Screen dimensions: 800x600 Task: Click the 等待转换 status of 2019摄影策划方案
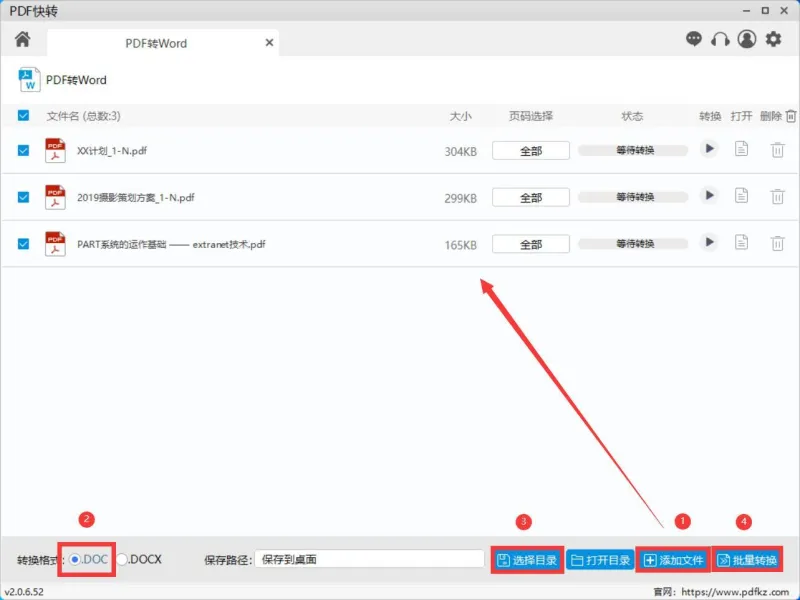633,197
